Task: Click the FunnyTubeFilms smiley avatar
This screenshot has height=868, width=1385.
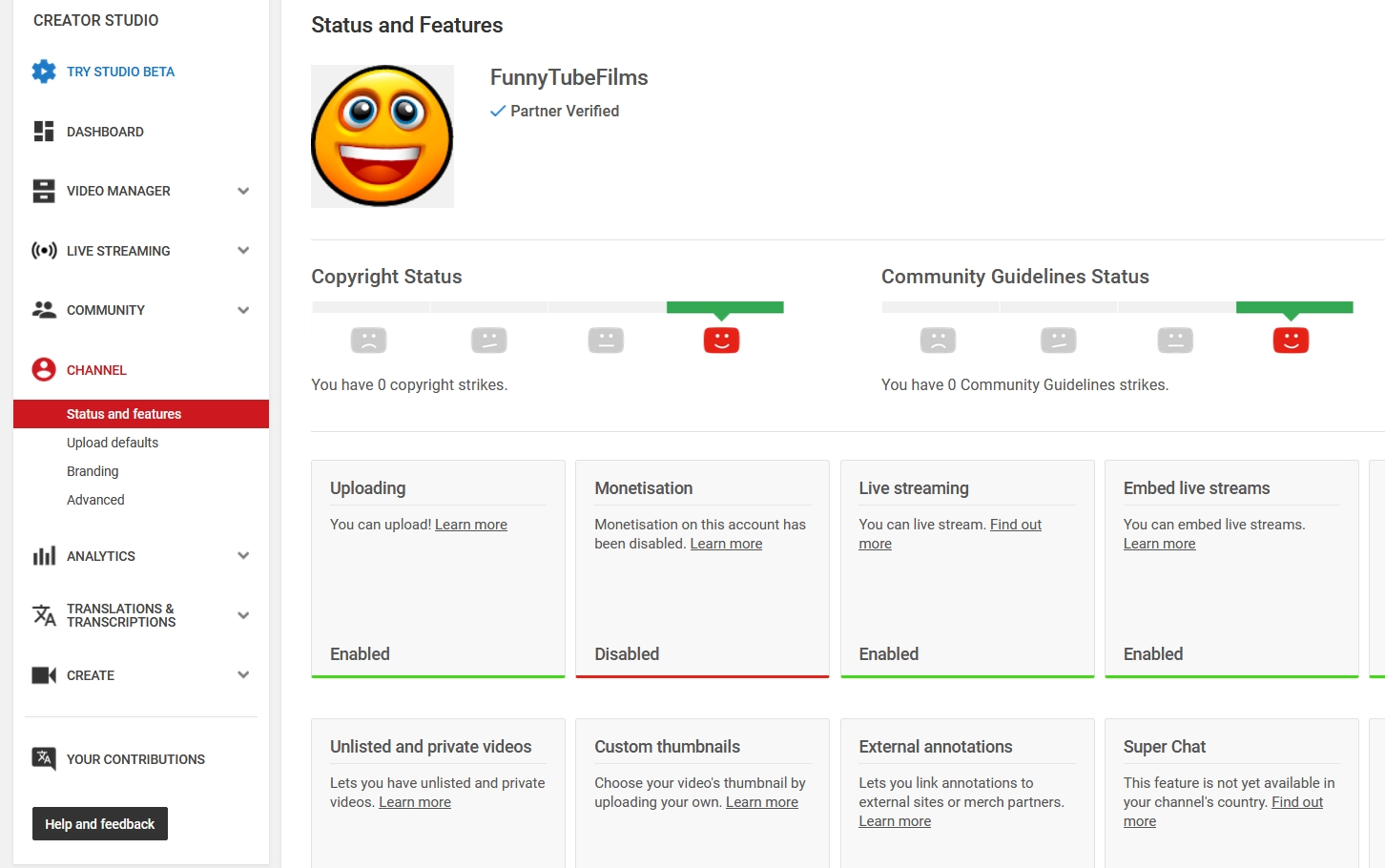Action: click(x=382, y=136)
